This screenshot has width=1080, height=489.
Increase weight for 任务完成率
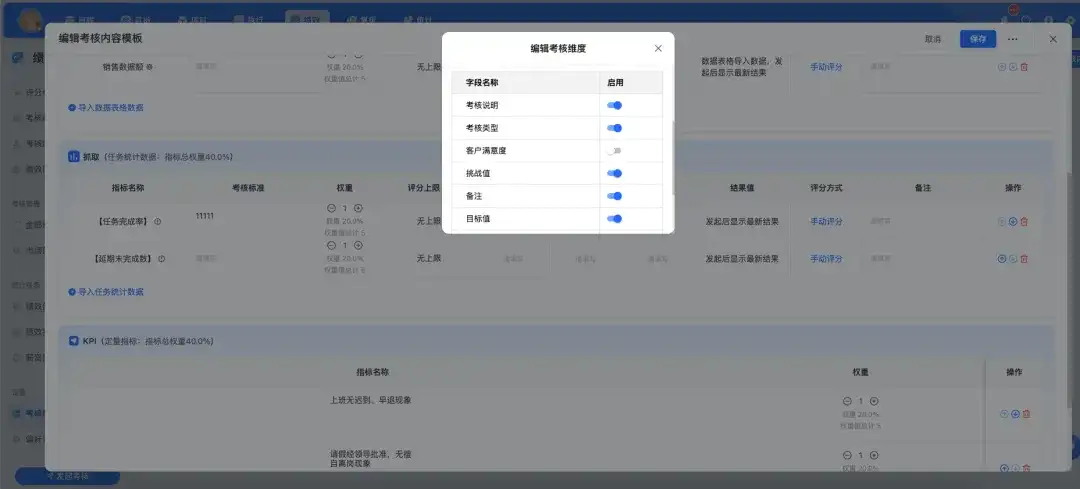coord(358,208)
